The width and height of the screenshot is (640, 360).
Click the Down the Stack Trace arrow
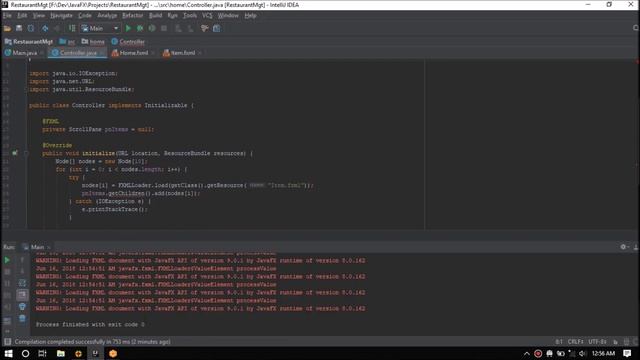[22, 271]
